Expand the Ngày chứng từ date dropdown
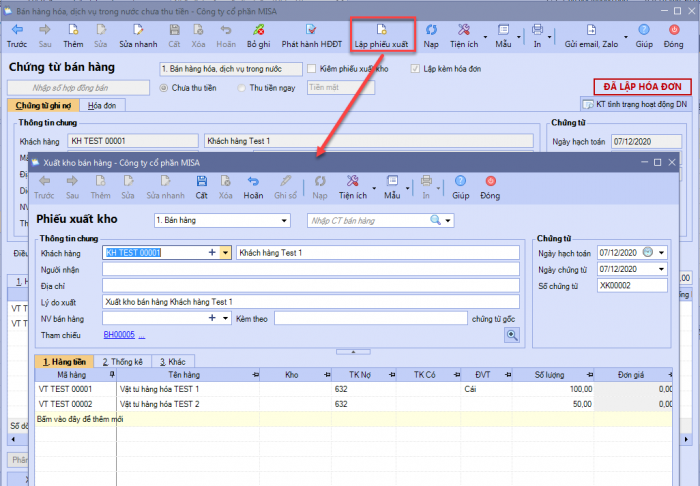Image resolution: width=700 pixels, height=486 pixels. click(661, 269)
